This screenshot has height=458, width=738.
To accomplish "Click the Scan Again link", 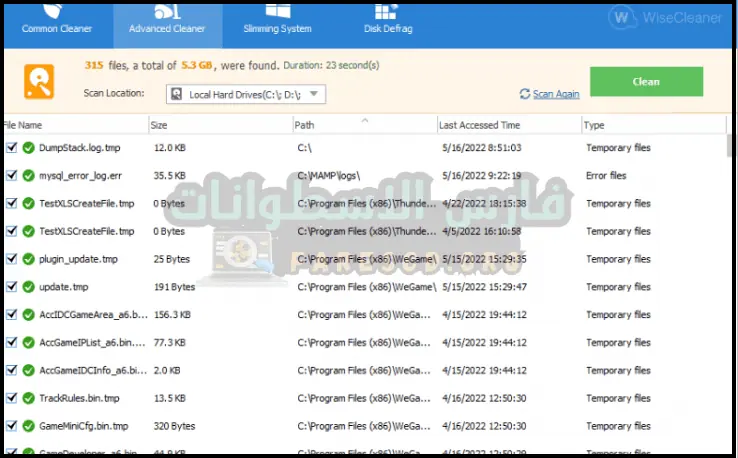I will (556, 94).
